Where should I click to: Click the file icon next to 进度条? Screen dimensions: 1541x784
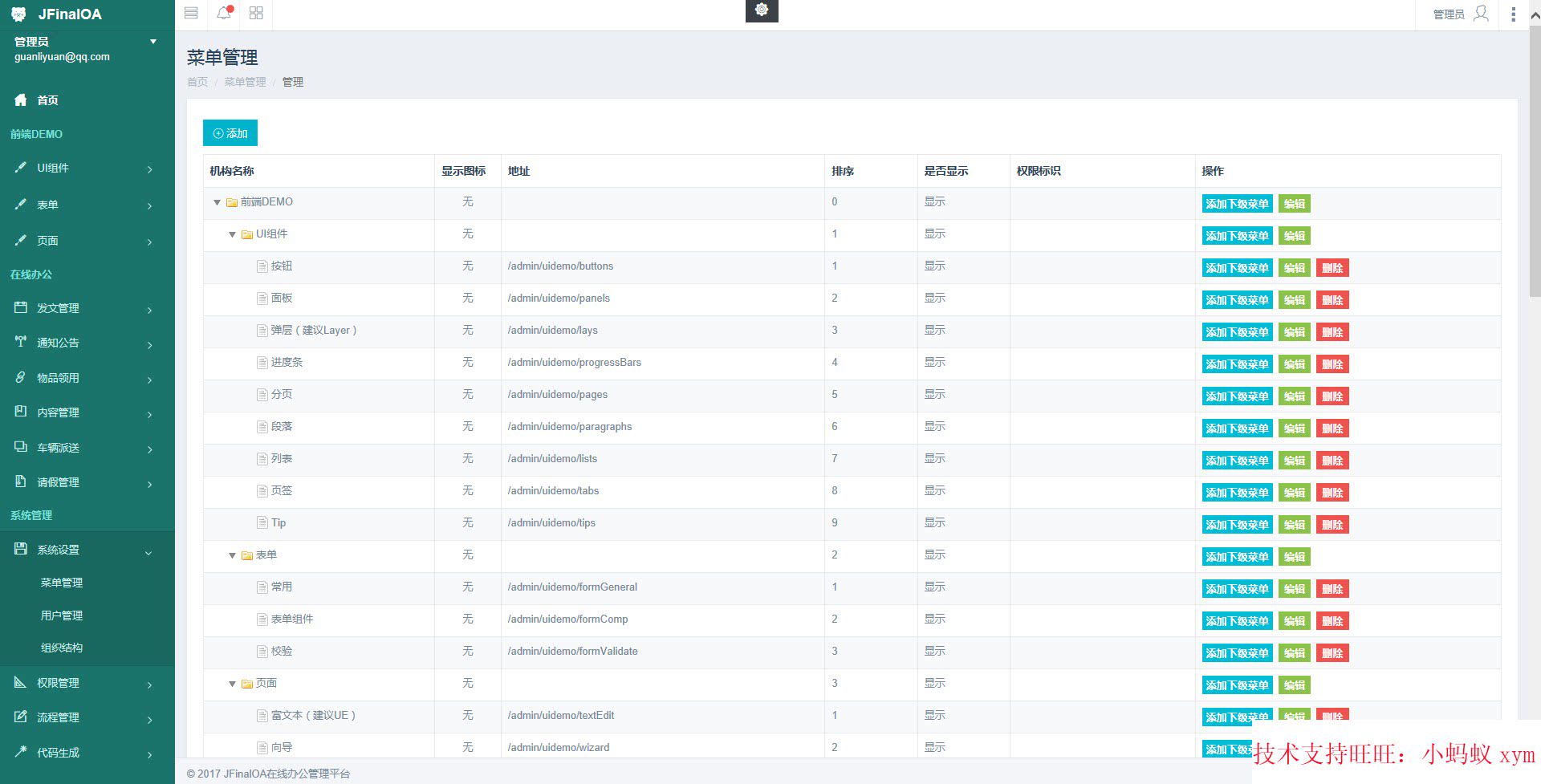[x=262, y=362]
